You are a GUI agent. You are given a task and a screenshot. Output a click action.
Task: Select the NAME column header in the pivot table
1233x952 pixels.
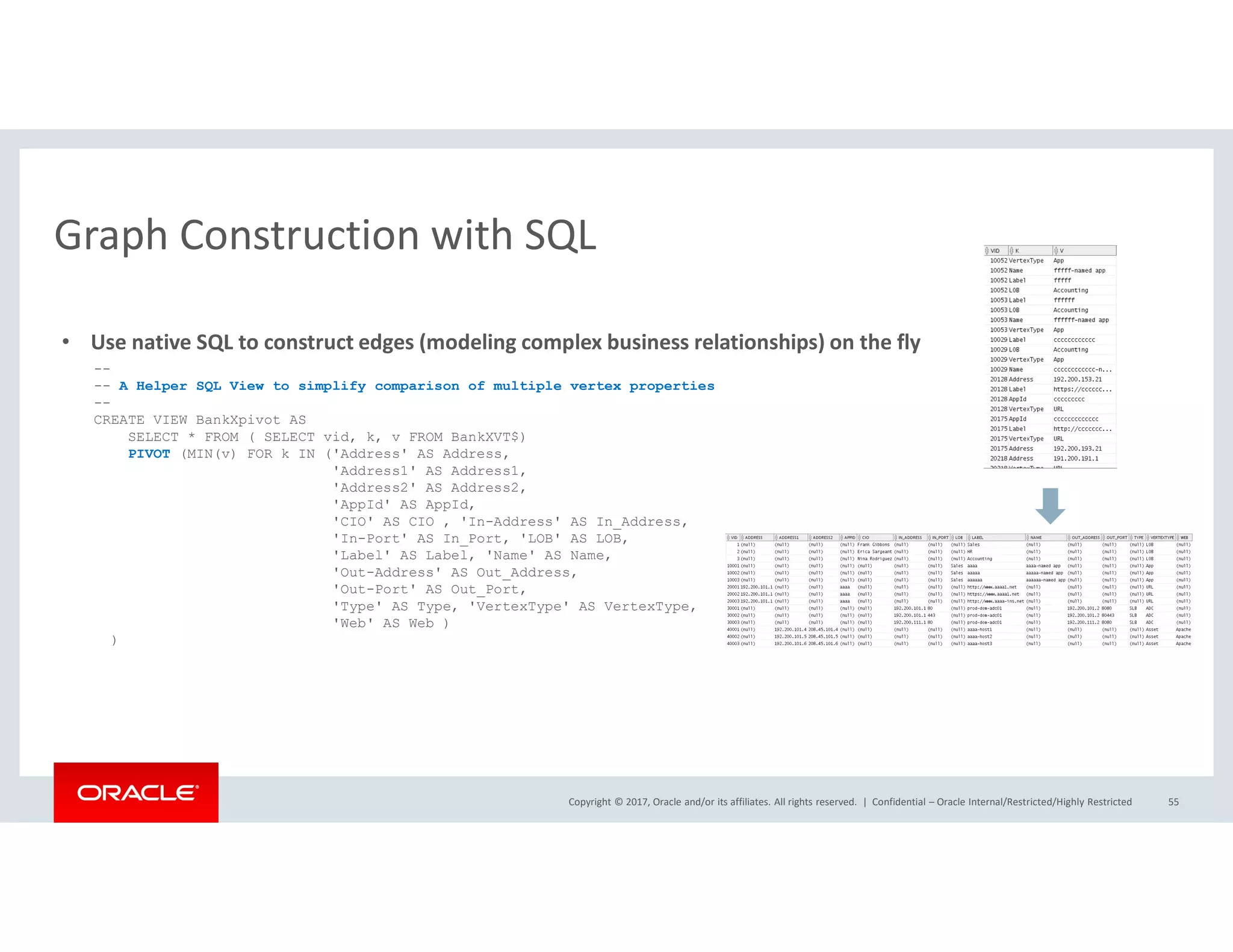[1046, 537]
